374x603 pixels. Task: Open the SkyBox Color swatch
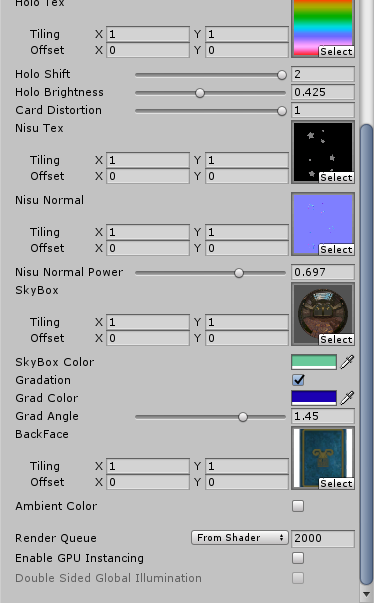(x=314, y=362)
